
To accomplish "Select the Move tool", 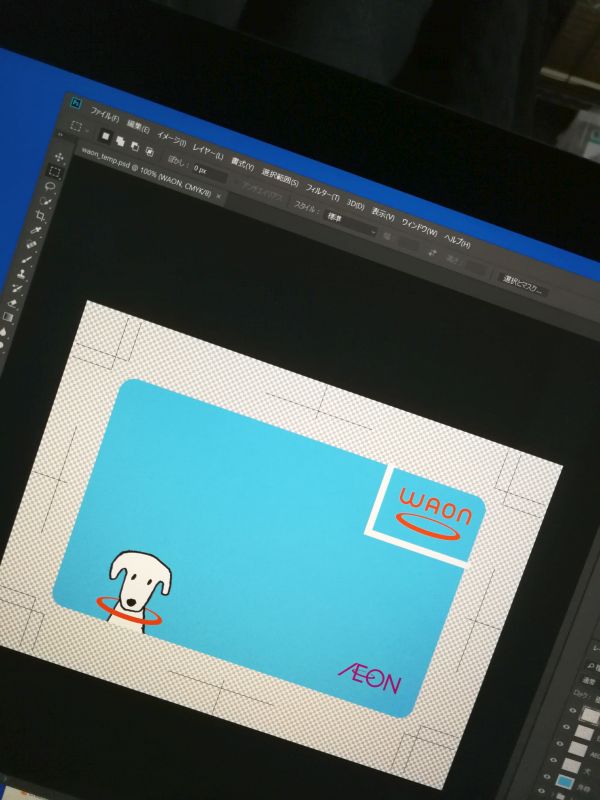I will click(x=59, y=157).
